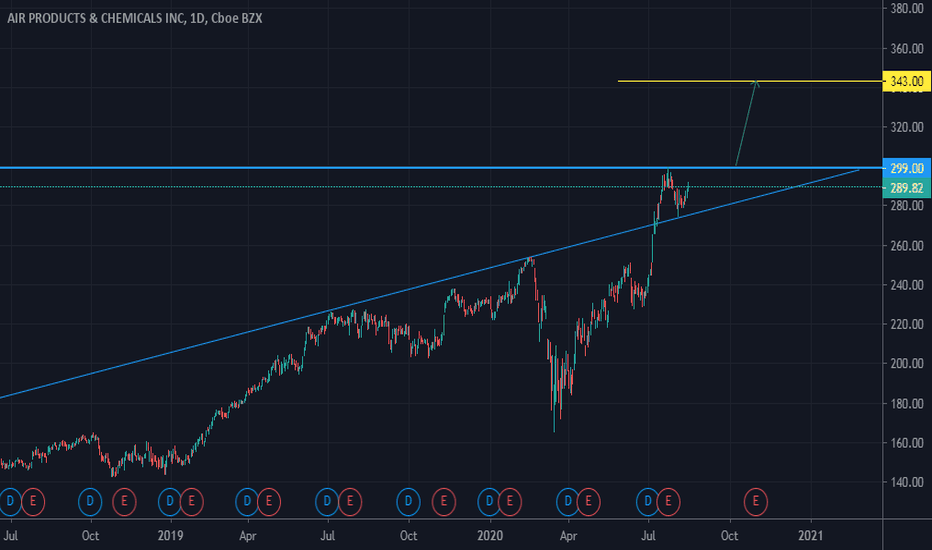Select the upcoming earnings marker after Oct 2020
This screenshot has height=550, width=932.
(755, 502)
